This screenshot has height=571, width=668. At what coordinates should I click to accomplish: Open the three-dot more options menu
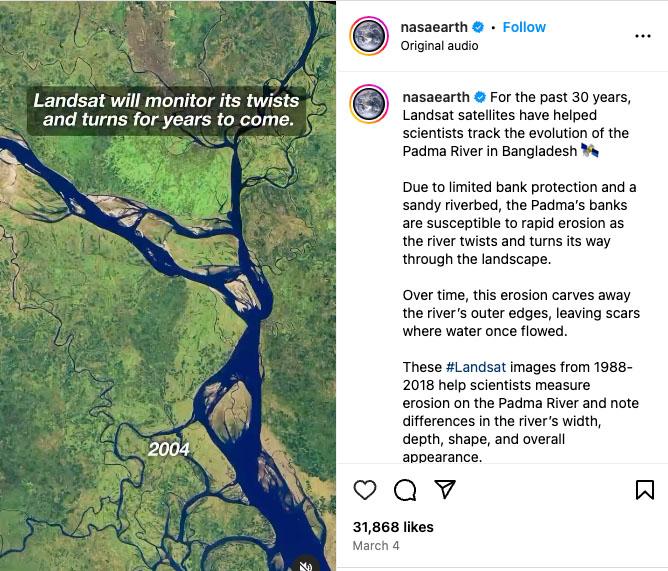coord(643,36)
